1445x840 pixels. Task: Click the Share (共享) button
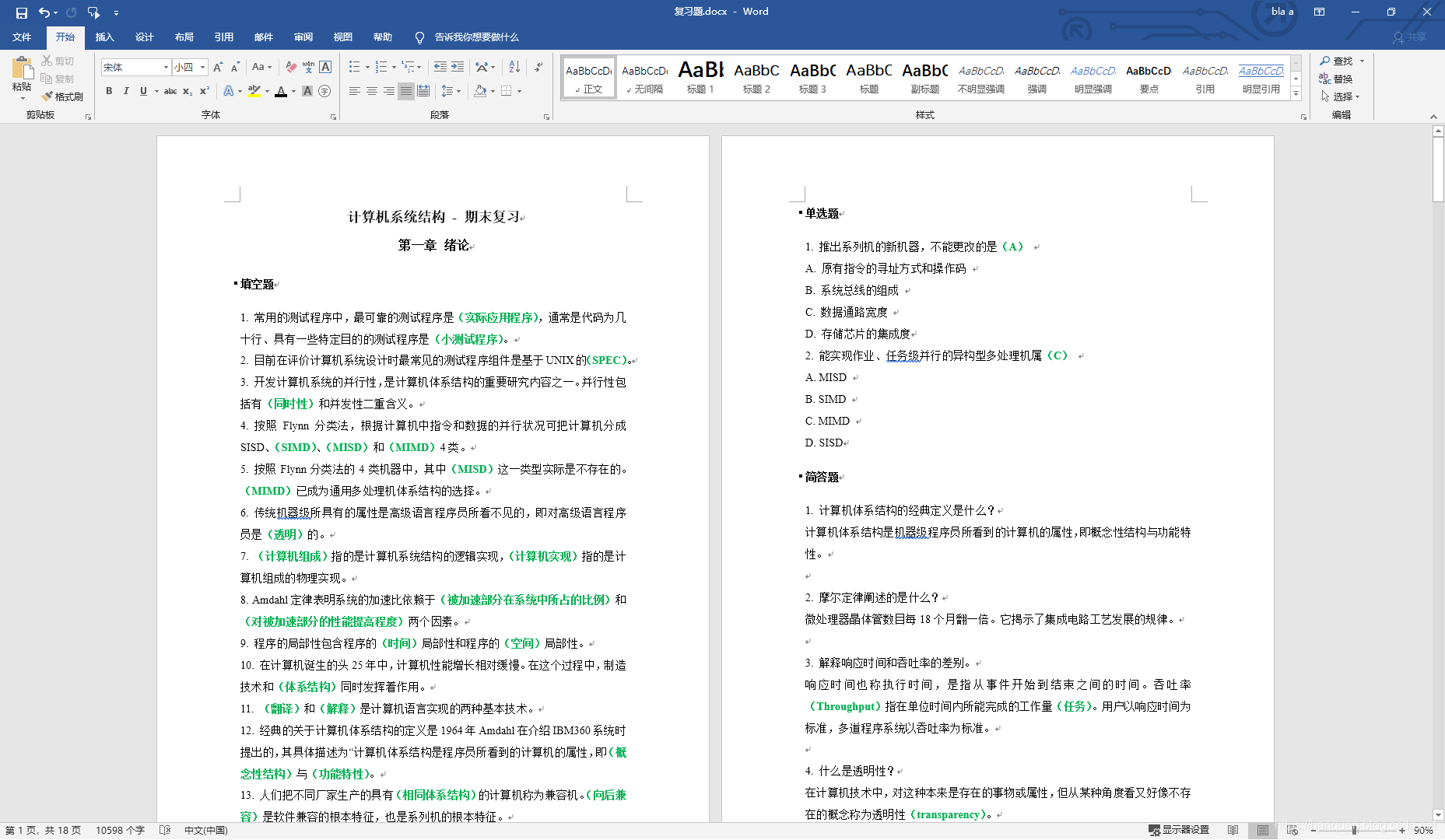pos(1410,37)
